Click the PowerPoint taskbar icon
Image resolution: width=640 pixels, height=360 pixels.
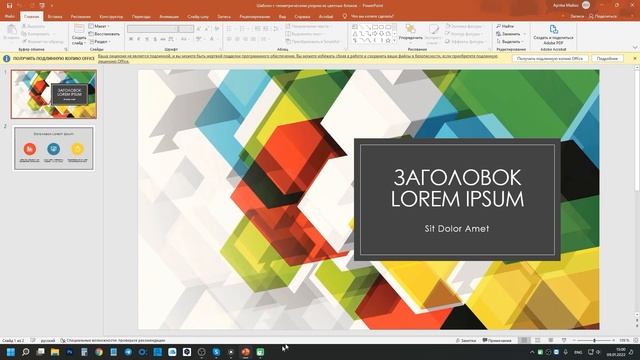(245, 352)
